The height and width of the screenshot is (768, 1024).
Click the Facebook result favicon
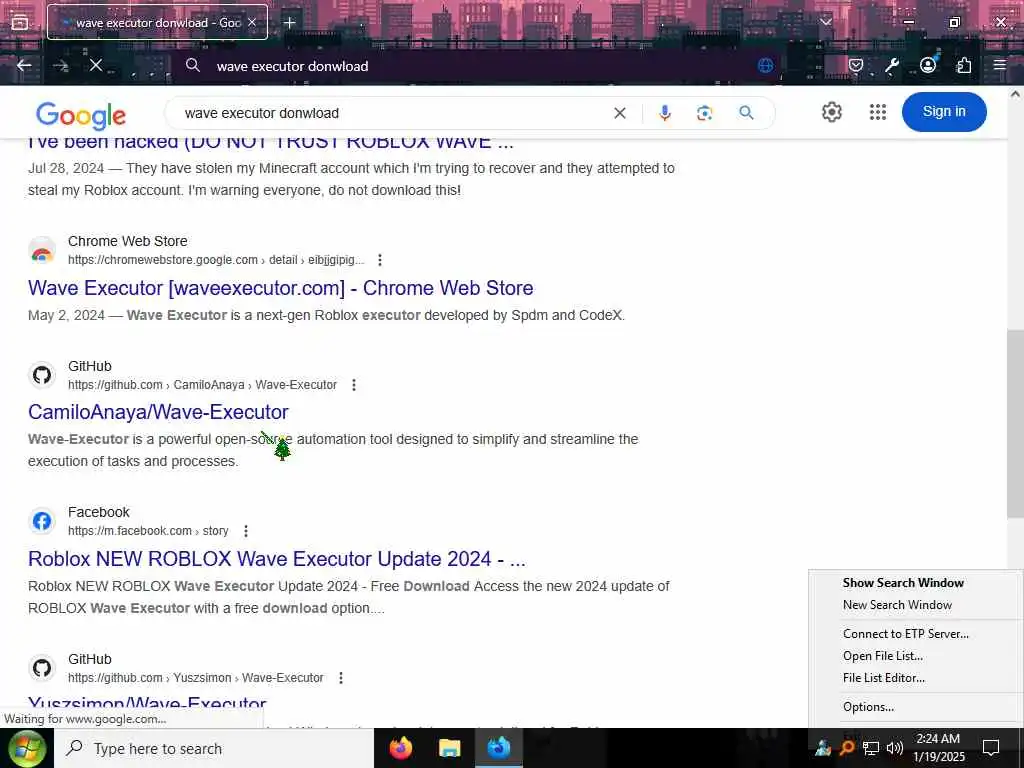42,521
